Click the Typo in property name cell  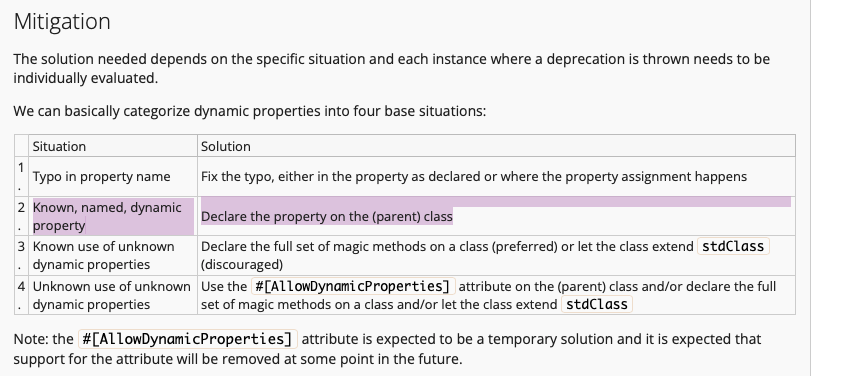(x=101, y=177)
